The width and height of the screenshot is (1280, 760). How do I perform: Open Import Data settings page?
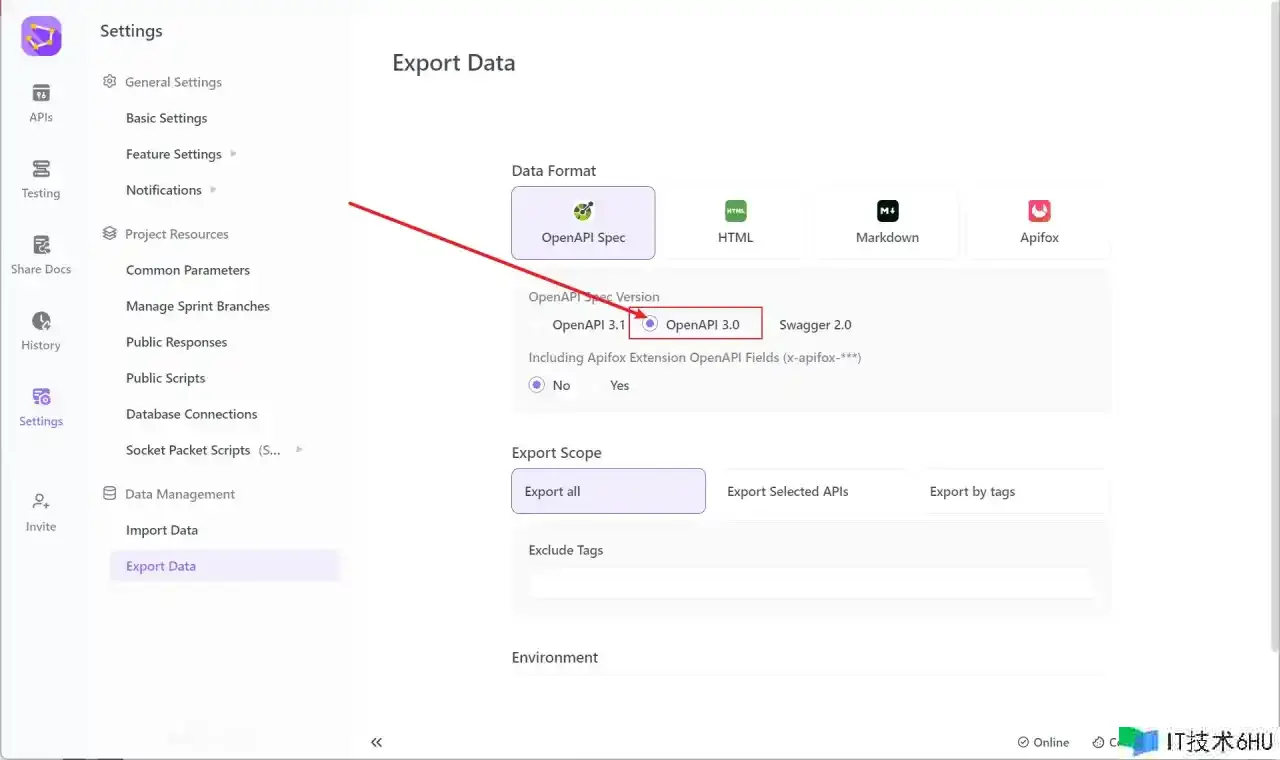click(x=162, y=530)
